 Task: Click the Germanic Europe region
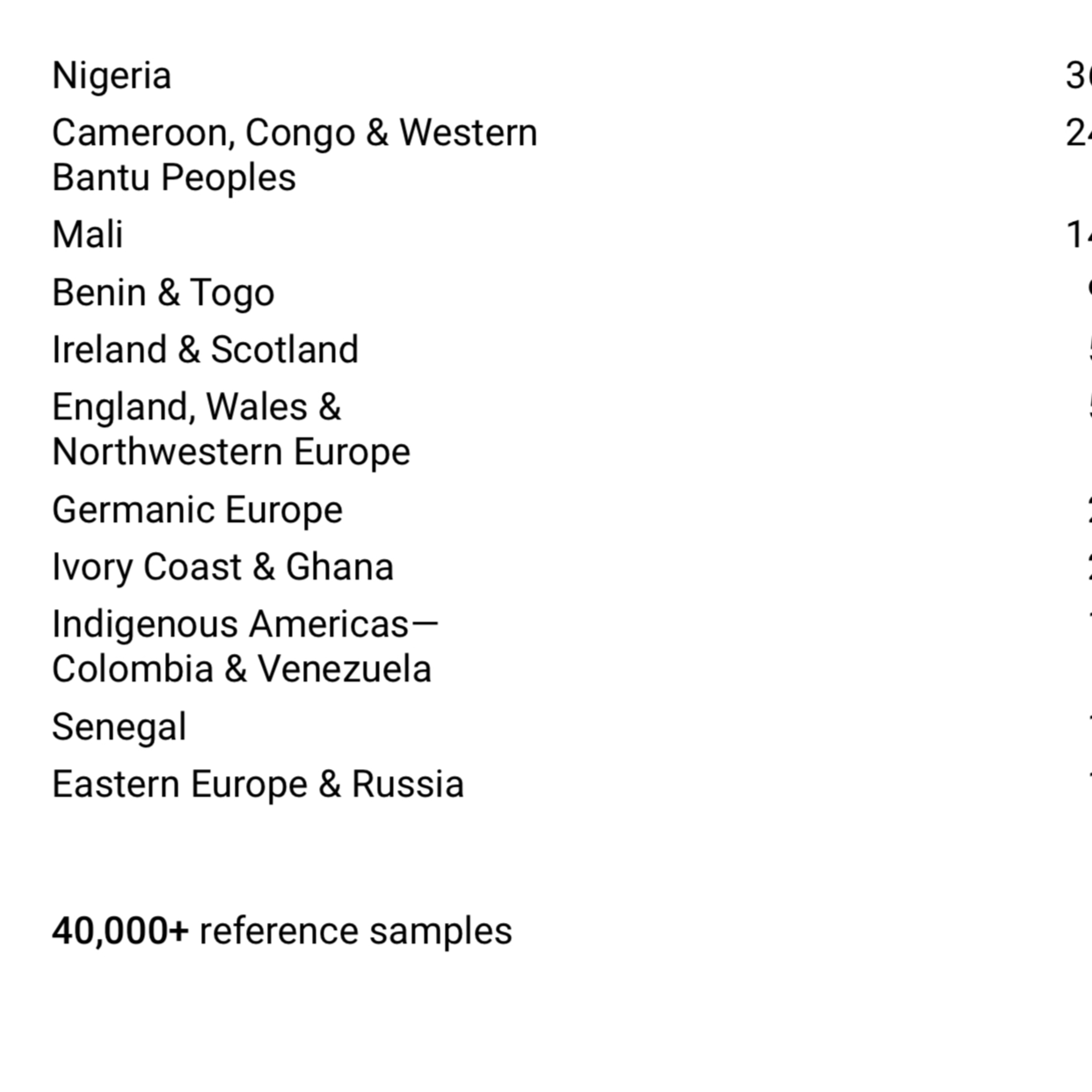tap(197, 510)
